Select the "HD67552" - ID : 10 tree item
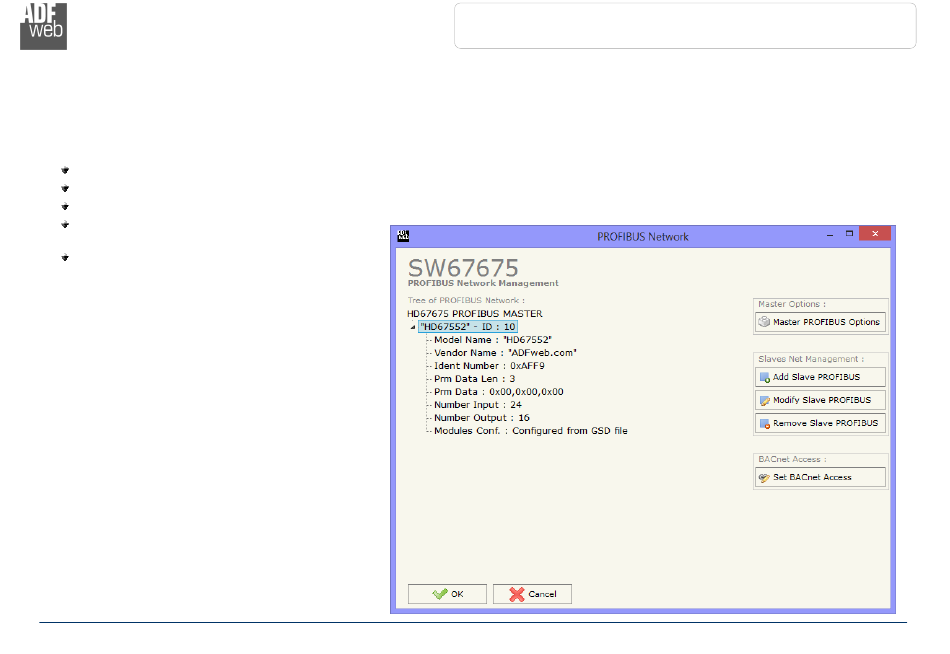Image resolution: width=950 pixels, height=654 pixels. [468, 327]
